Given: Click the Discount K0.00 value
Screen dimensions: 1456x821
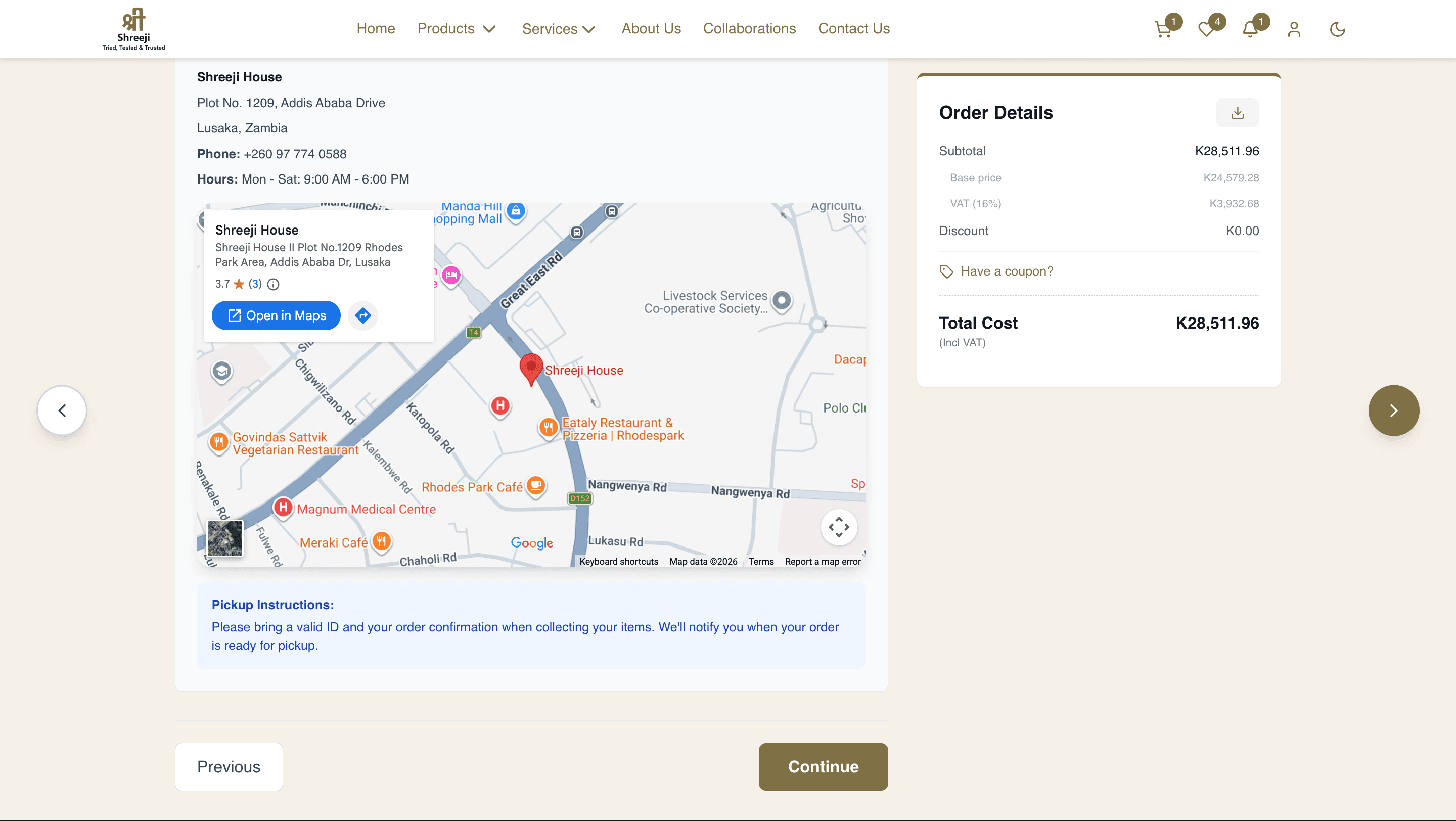Looking at the screenshot, I should pyautogui.click(x=1242, y=231).
